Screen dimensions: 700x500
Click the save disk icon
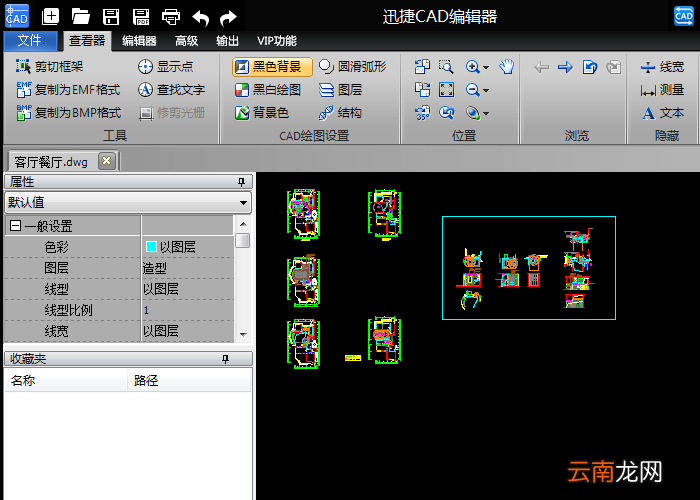[x=111, y=17]
